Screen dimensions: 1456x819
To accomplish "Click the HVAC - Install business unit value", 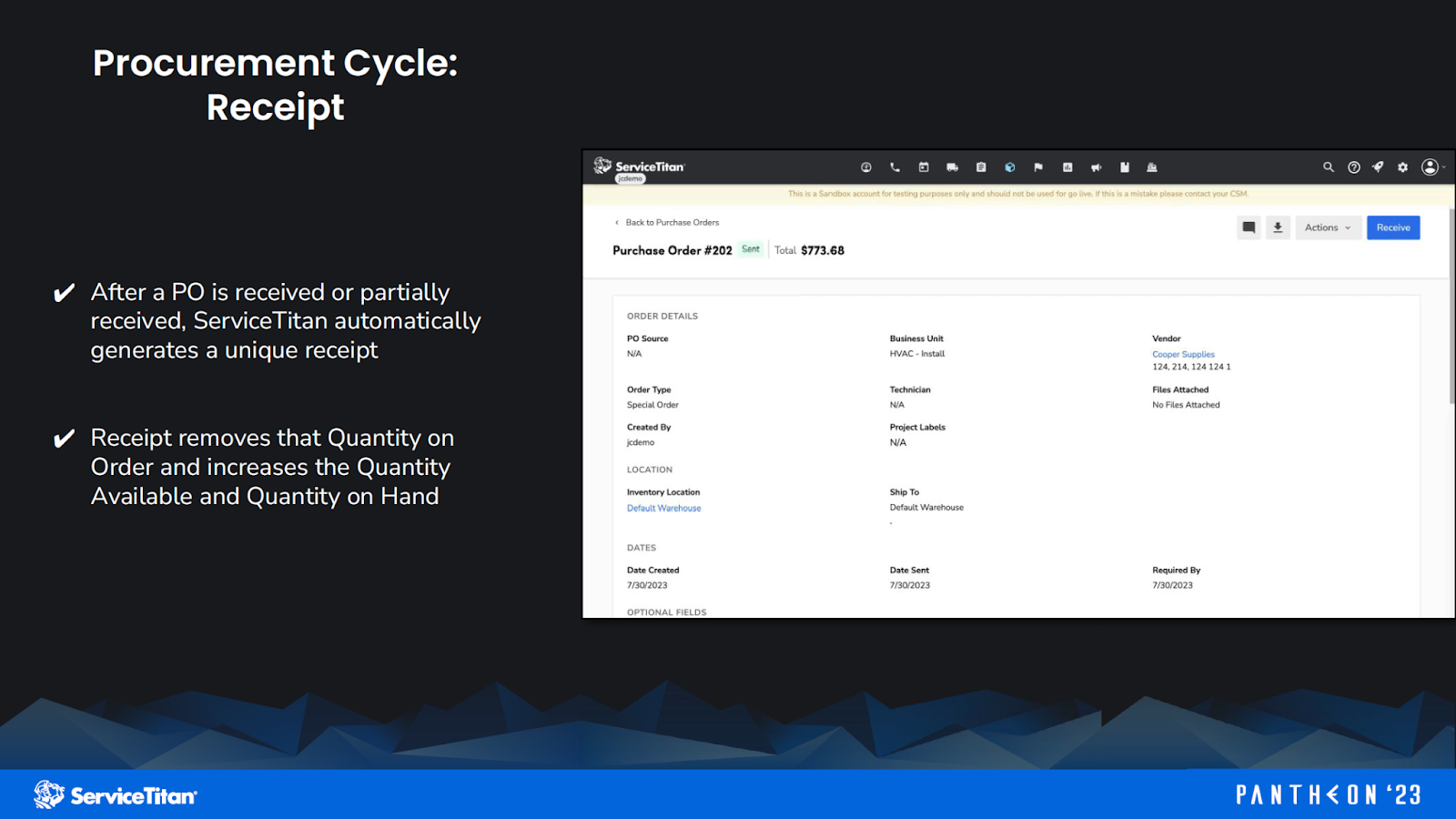I will 917,354.
